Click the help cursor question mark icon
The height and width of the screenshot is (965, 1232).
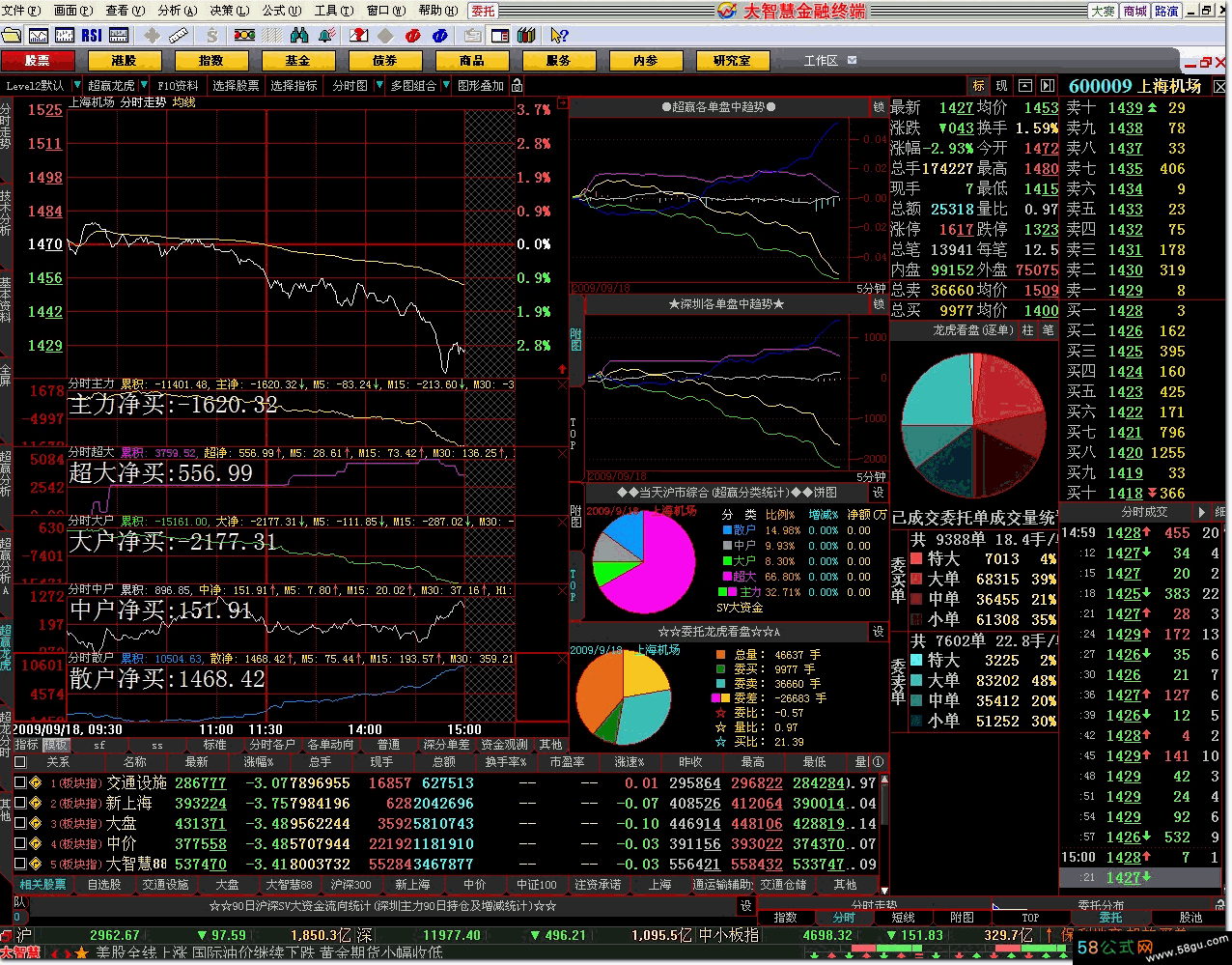coord(559,36)
